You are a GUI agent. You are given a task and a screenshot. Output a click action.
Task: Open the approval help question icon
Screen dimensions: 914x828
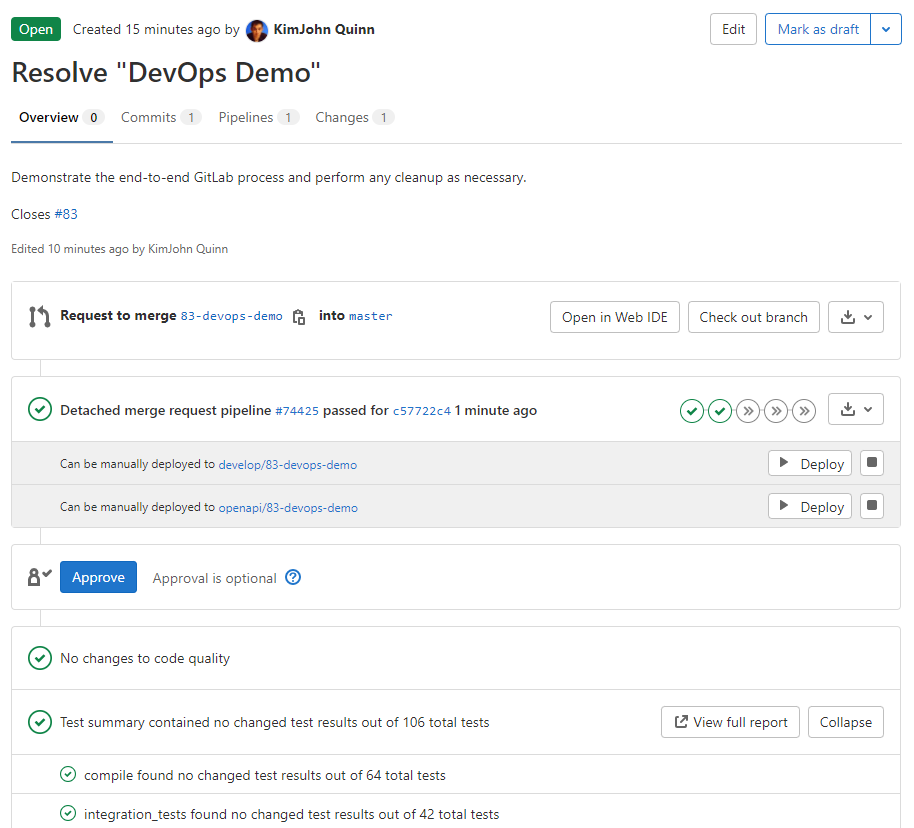coord(293,578)
